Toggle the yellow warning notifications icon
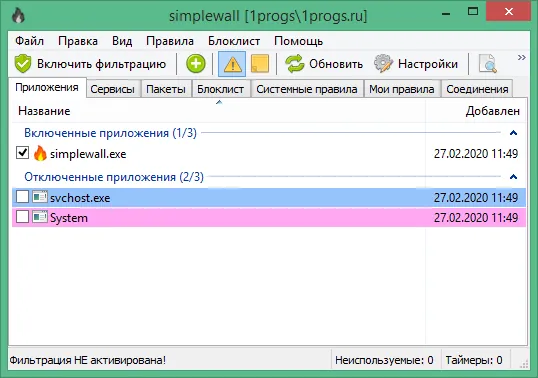538x378 pixels. coord(232,64)
